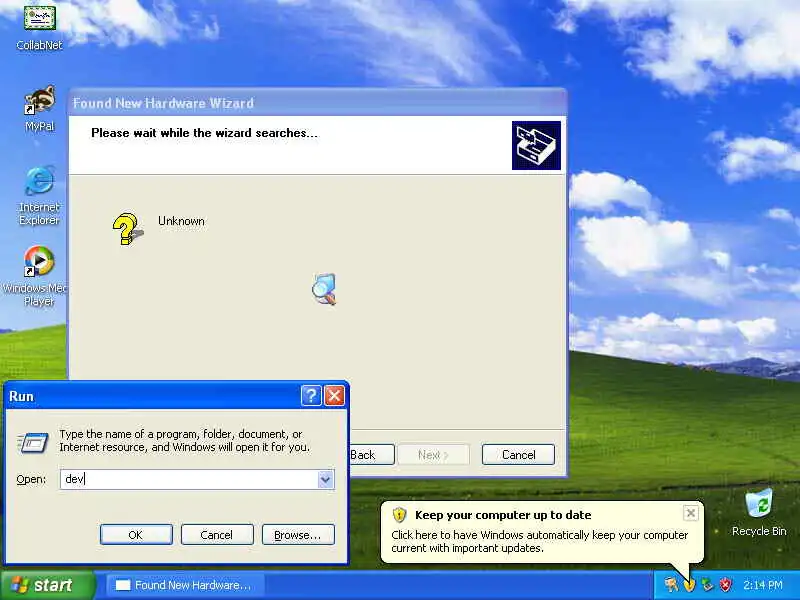Dismiss the update balloon with its X
800x600 pixels.
click(x=690, y=513)
